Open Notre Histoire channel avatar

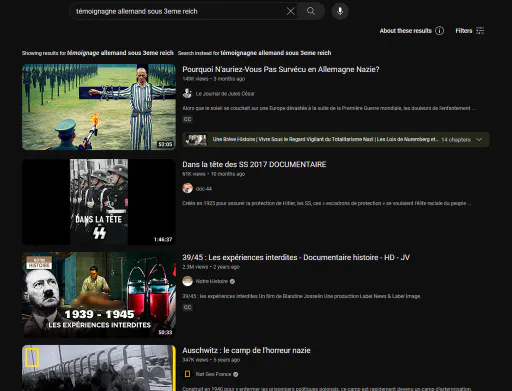tap(187, 281)
